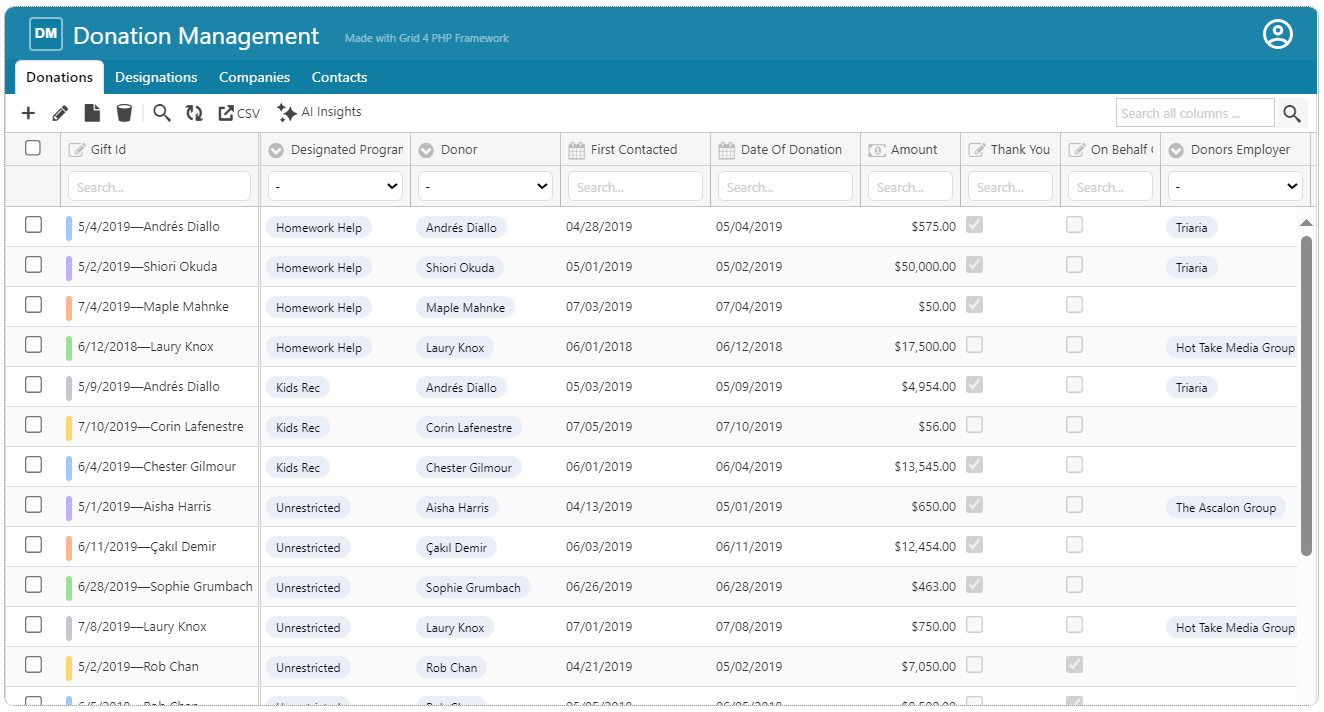Open the Designated Program filter dropdown
Screen dimensions: 1324x712
click(335, 186)
